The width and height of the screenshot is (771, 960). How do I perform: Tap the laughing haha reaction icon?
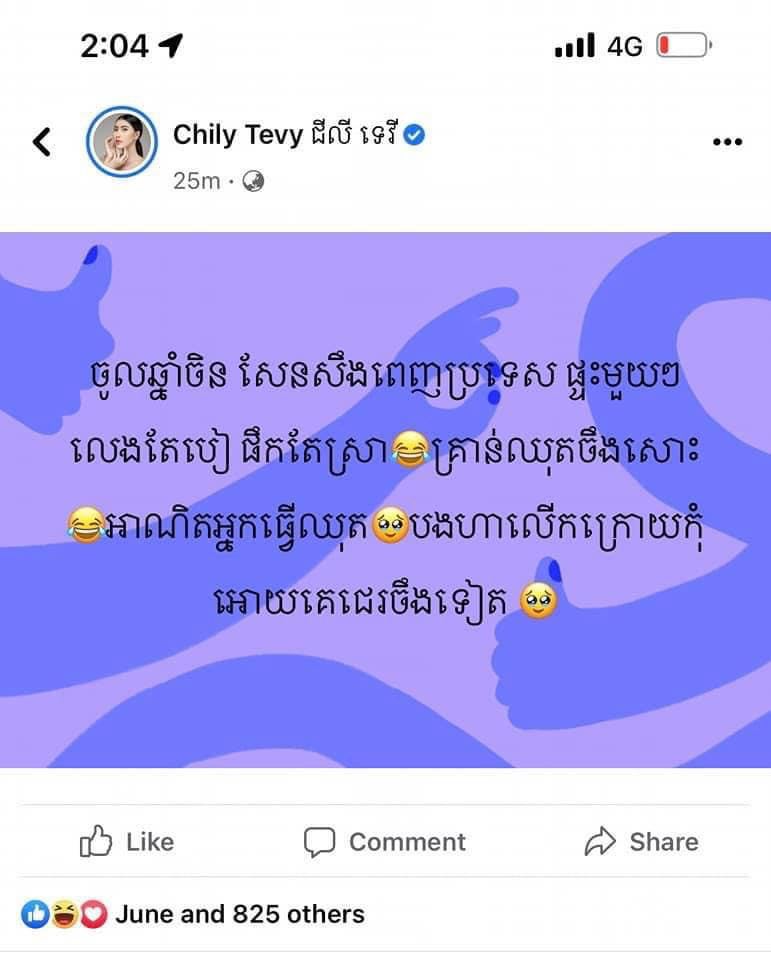[x=64, y=915]
